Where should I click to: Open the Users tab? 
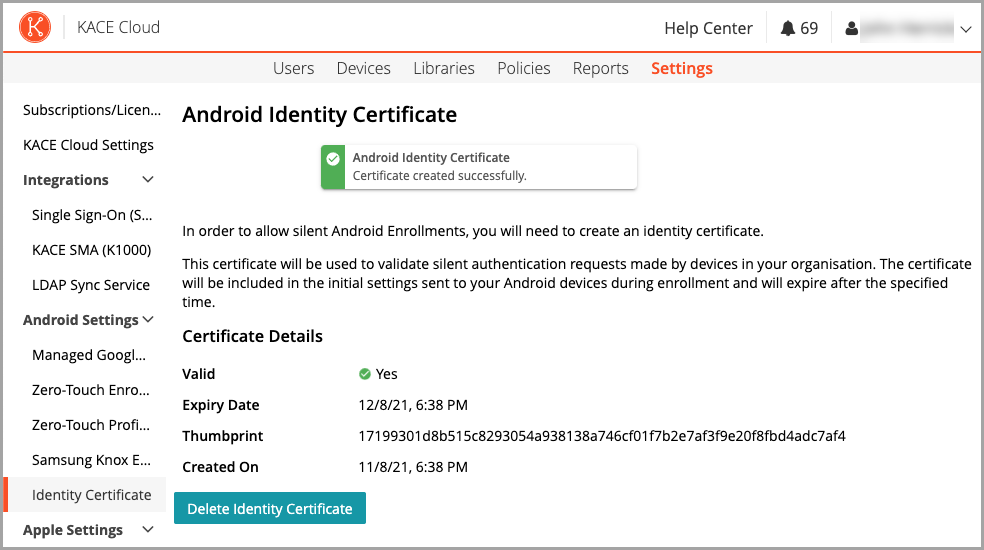293,68
